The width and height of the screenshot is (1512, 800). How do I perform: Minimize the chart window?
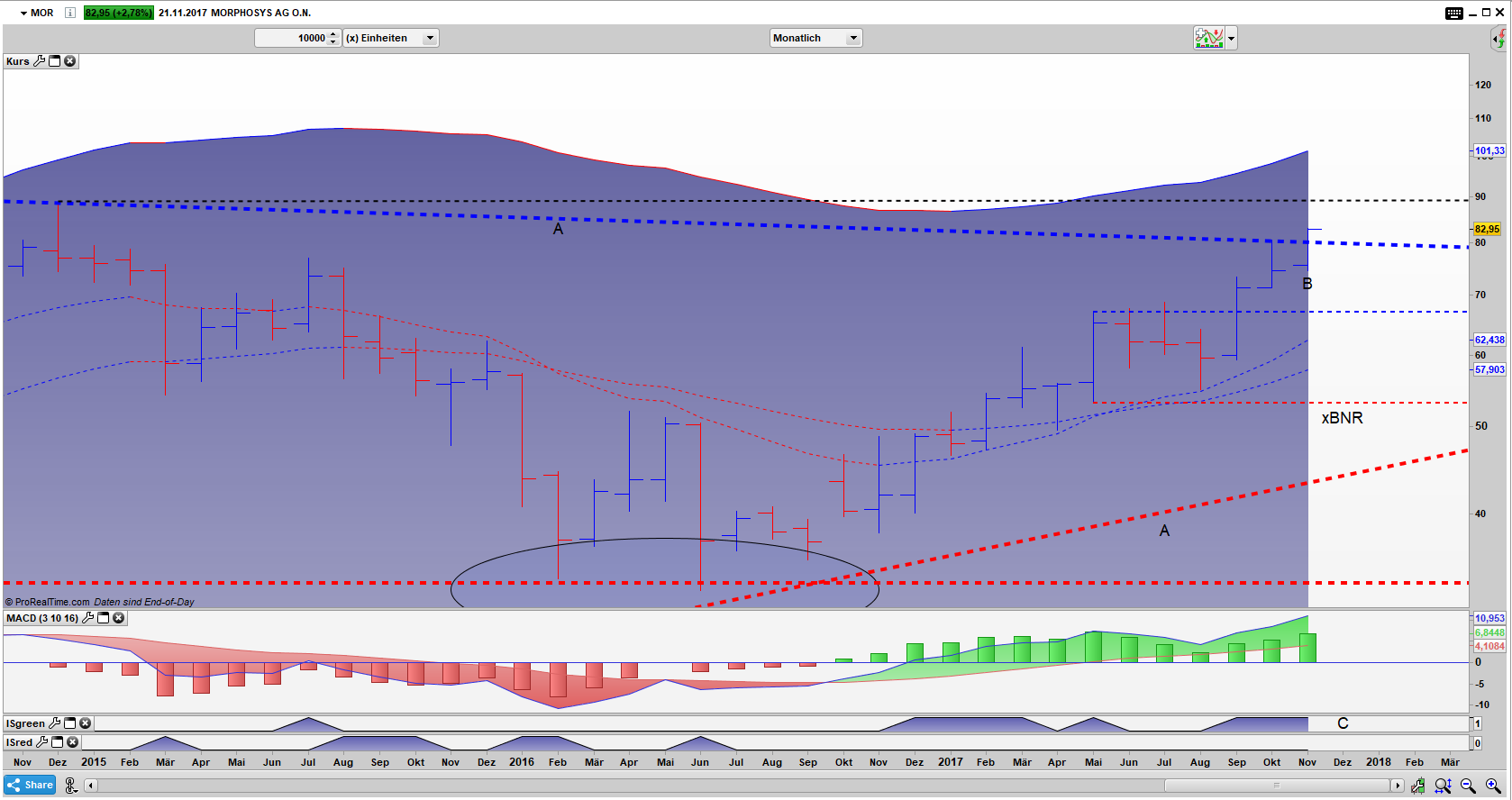[x=1472, y=13]
